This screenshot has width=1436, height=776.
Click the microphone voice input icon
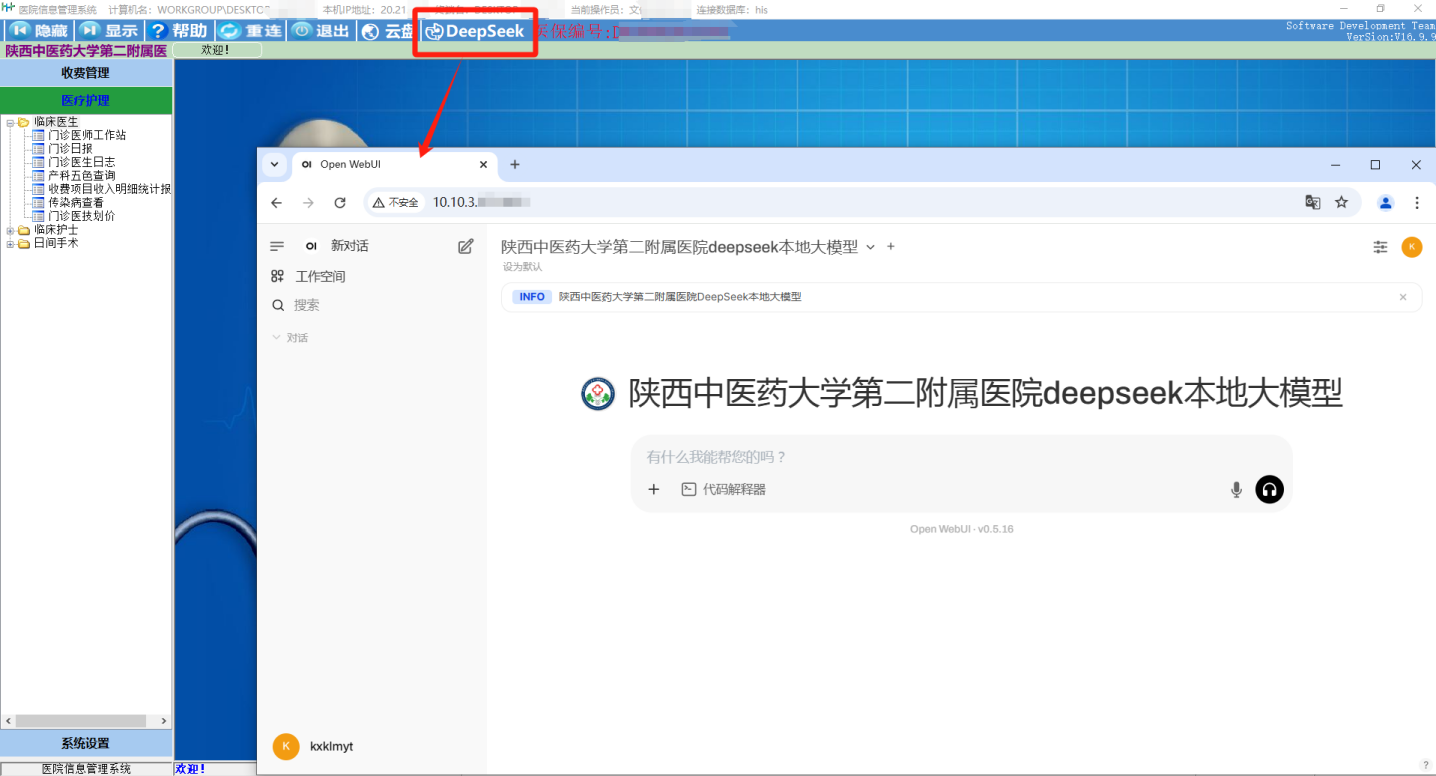pyautogui.click(x=1236, y=490)
